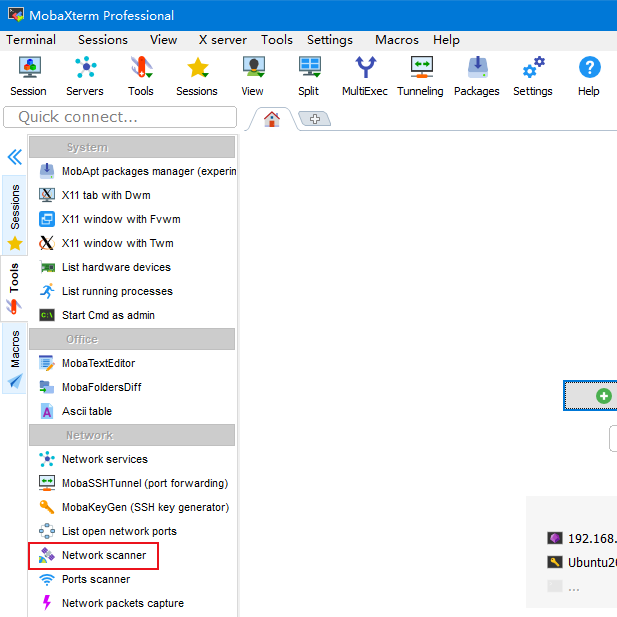Click the new tab plus button
Screen dimensions: 617x617
pos(314,119)
